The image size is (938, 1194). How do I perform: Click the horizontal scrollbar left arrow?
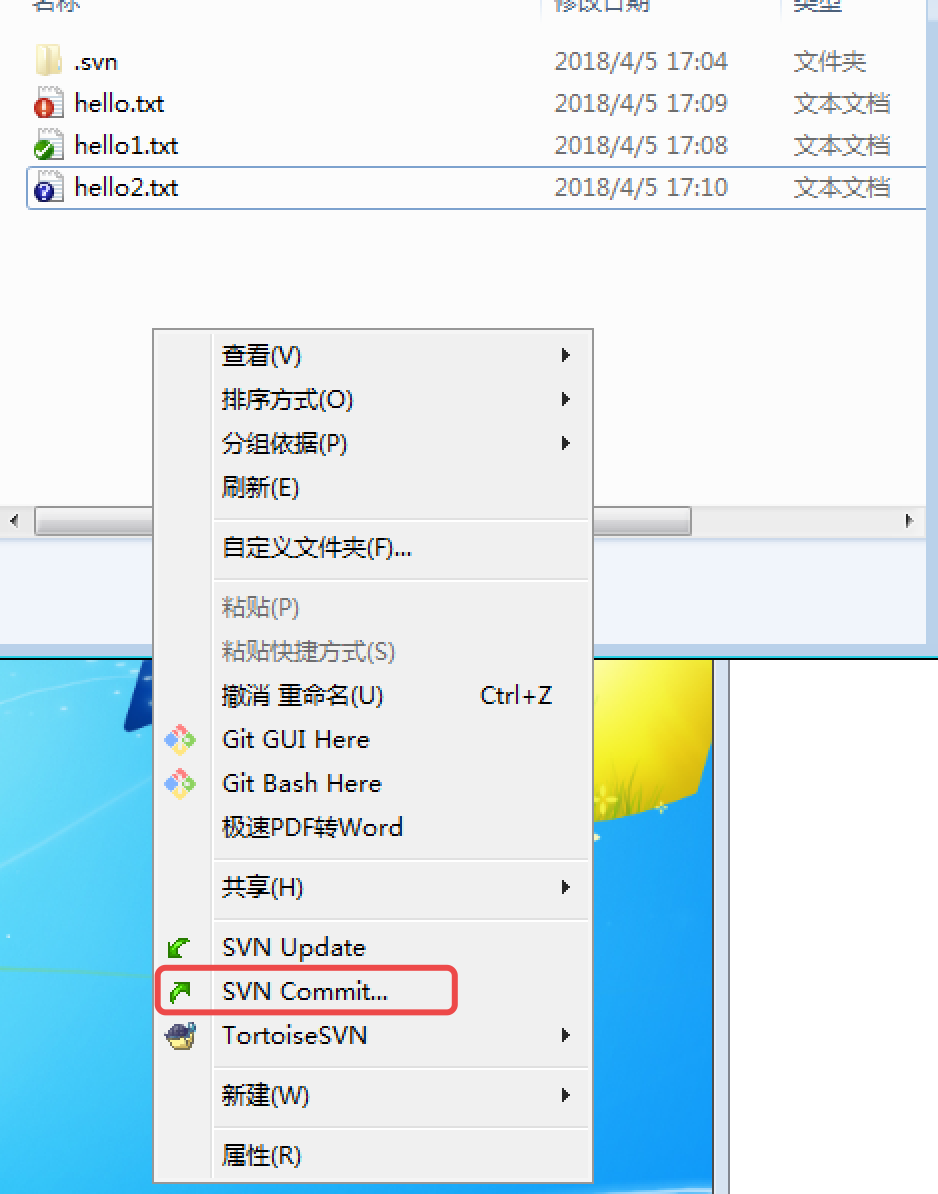[x=14, y=521]
